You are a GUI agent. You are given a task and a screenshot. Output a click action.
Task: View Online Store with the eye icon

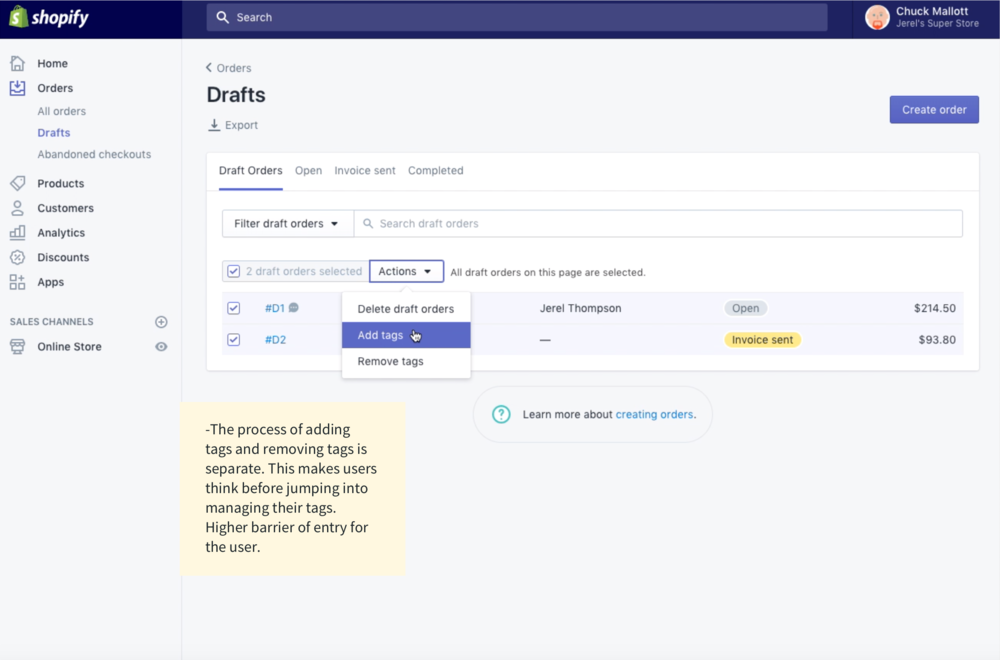coord(161,346)
